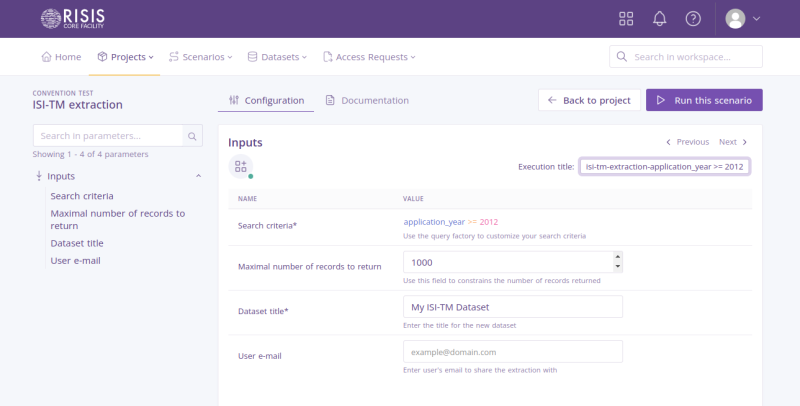Click the notifications bell icon
800x406 pixels.
pos(660,19)
